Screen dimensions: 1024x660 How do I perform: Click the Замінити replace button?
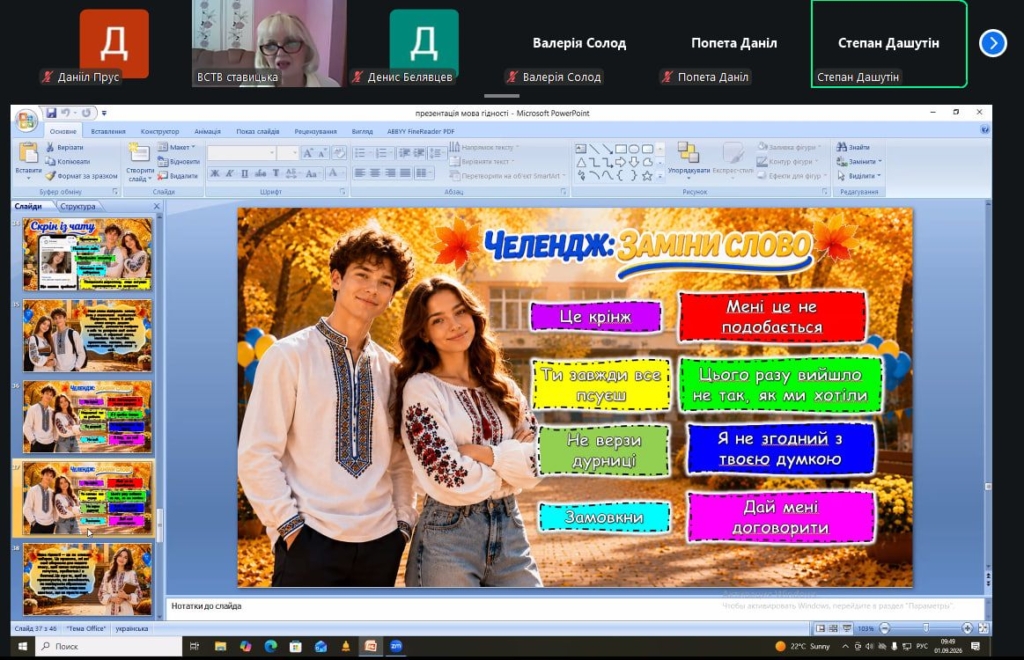[x=859, y=161]
